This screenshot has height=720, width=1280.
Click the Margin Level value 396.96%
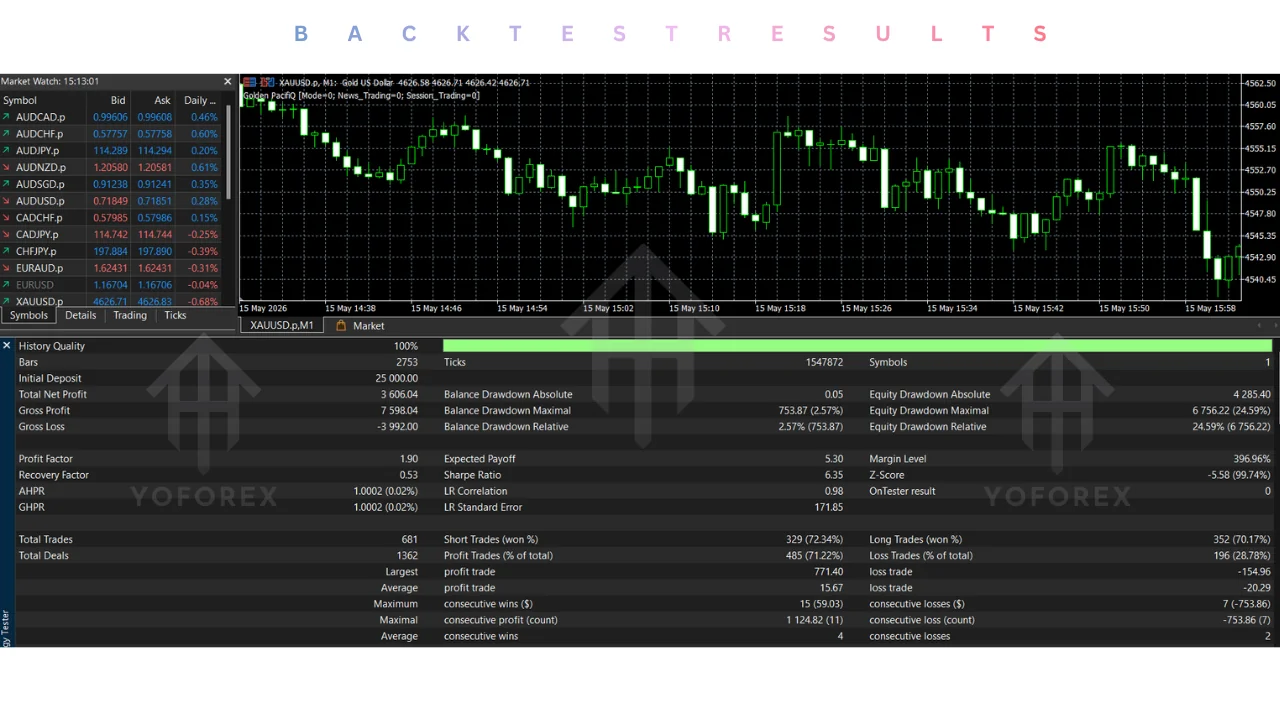1253,459
